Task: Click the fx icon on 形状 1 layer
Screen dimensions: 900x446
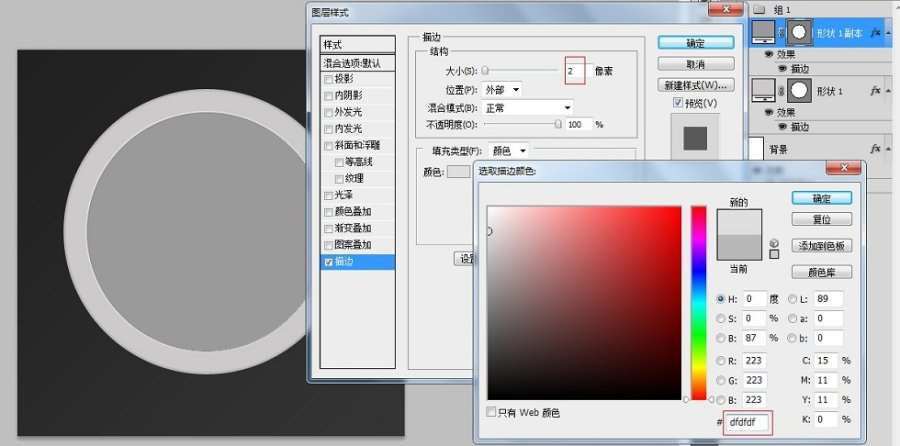Action: (x=875, y=90)
